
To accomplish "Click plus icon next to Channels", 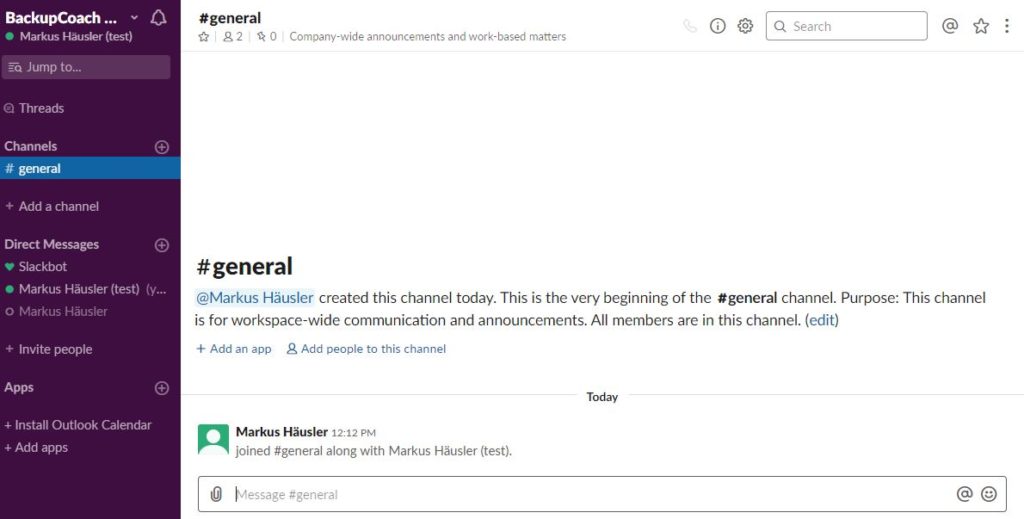I will (x=162, y=146).
